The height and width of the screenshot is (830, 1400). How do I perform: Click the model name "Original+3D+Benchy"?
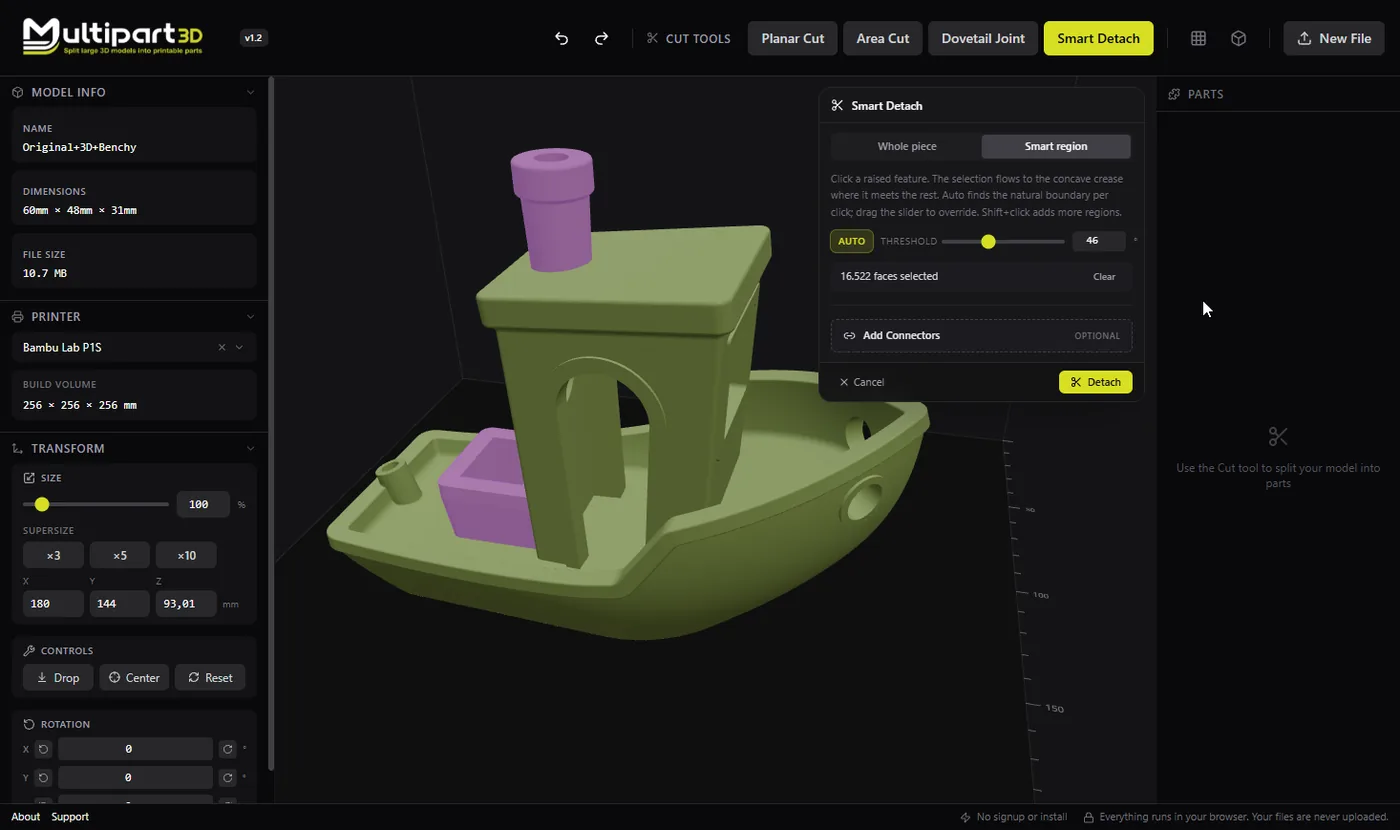pos(80,147)
